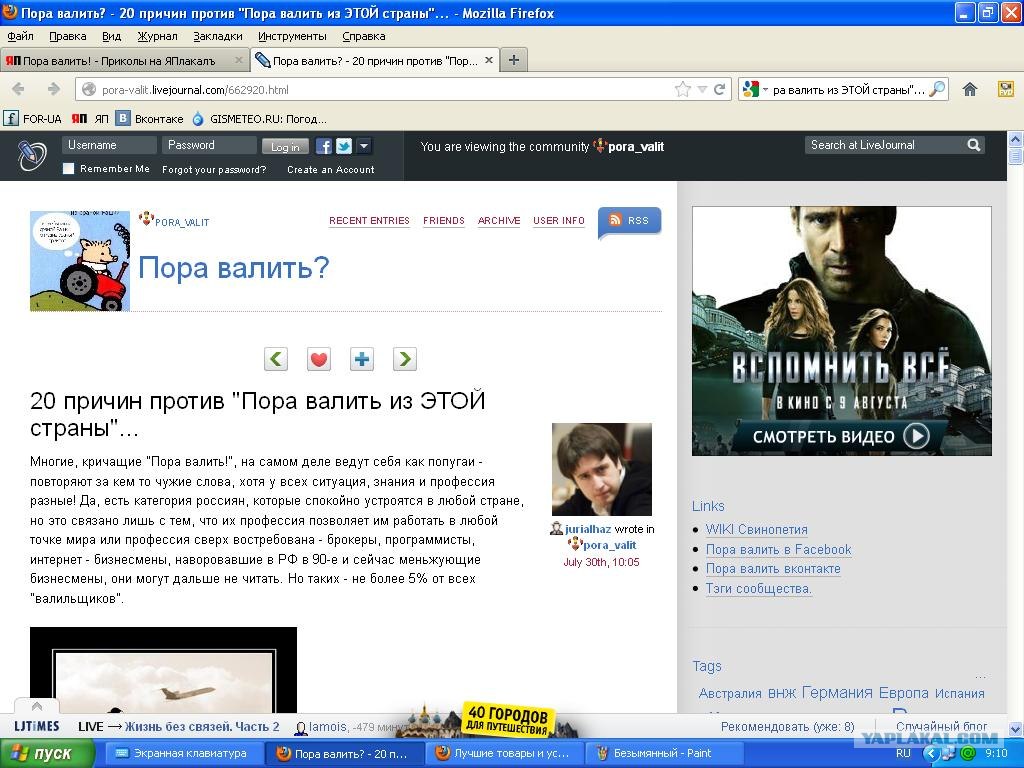This screenshot has width=1024, height=768.
Task: Open ЯП bookmark
Action: pyautogui.click(x=90, y=118)
